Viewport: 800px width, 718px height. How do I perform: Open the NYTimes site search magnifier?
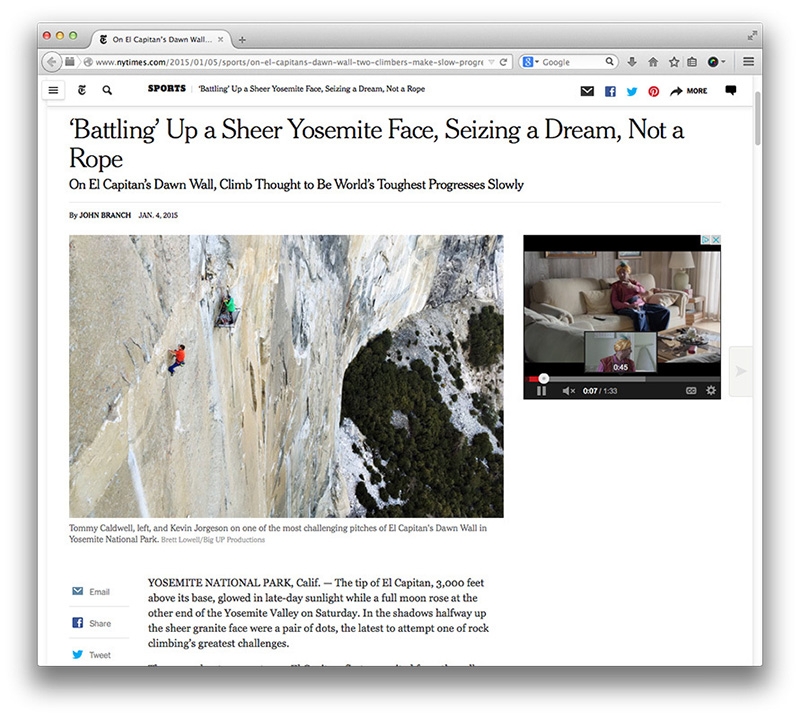click(107, 90)
